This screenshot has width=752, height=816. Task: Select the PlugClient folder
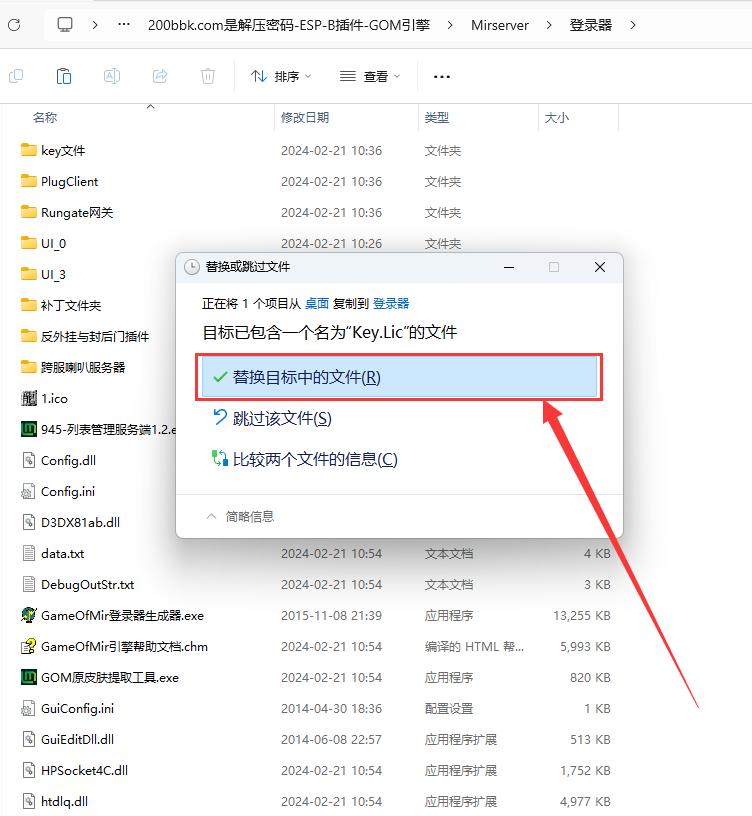[59, 182]
